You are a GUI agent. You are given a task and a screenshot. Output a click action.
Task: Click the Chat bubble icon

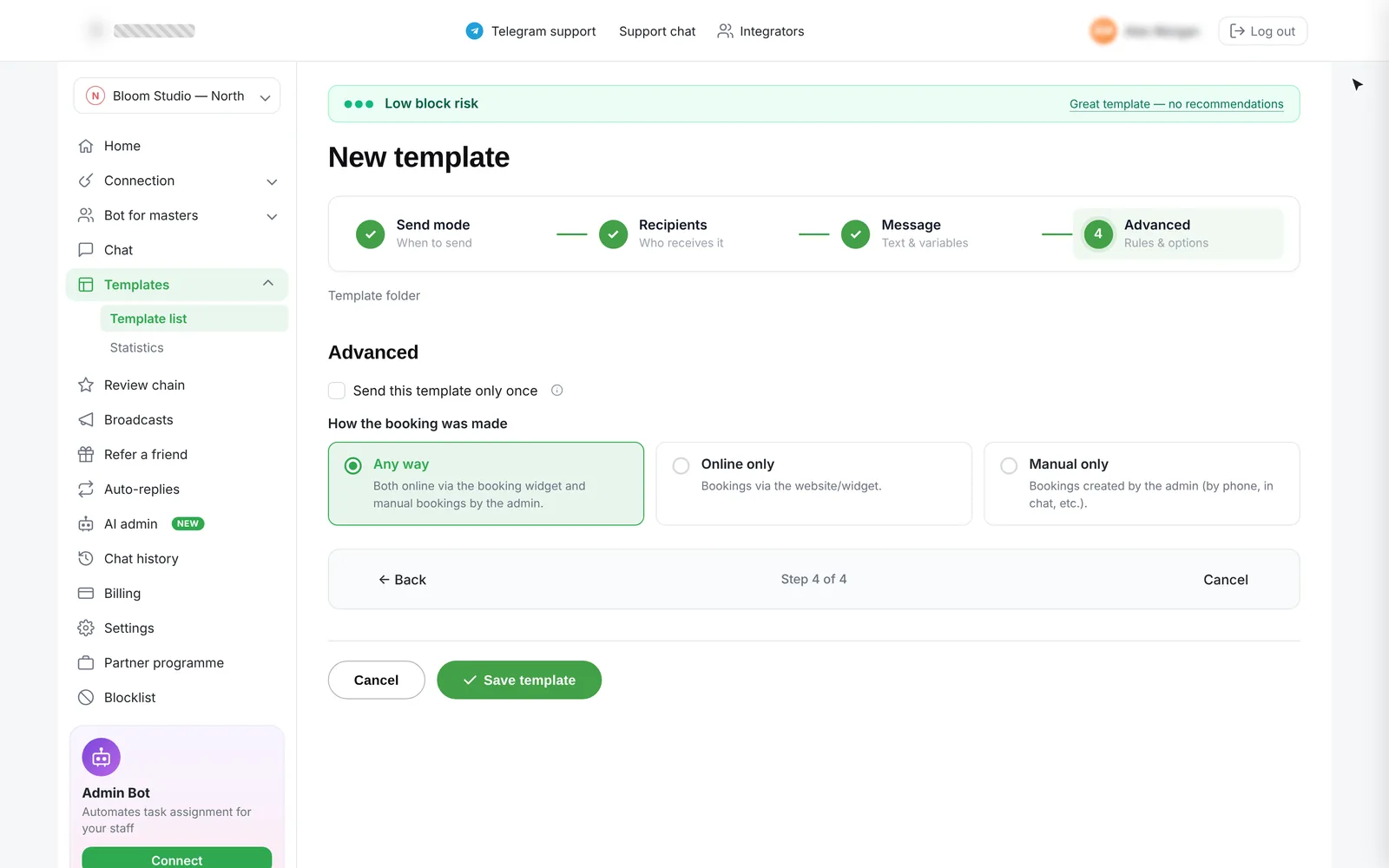click(x=86, y=250)
